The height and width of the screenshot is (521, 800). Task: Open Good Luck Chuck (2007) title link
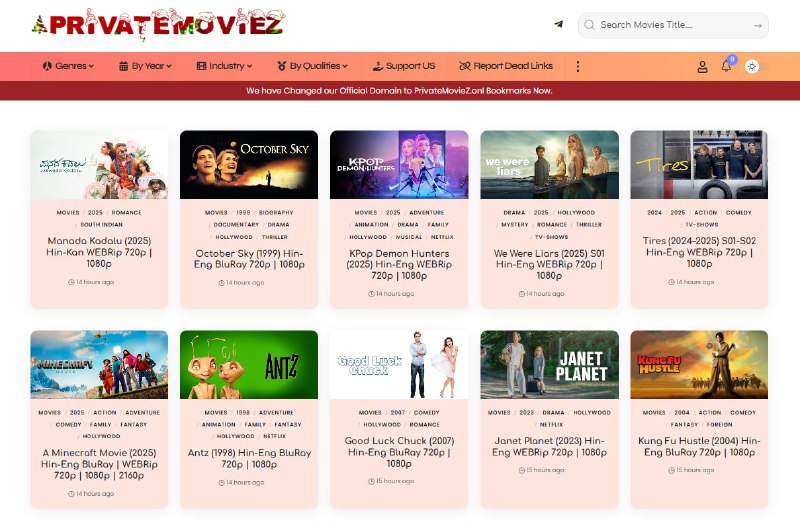(x=399, y=452)
